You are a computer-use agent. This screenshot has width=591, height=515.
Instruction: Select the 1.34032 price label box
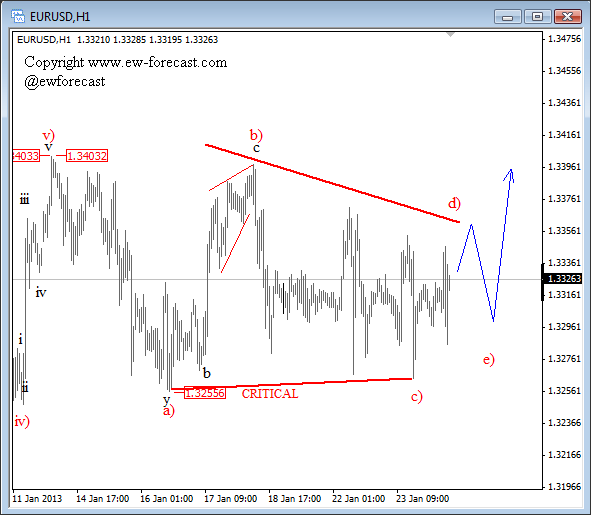pos(87,156)
